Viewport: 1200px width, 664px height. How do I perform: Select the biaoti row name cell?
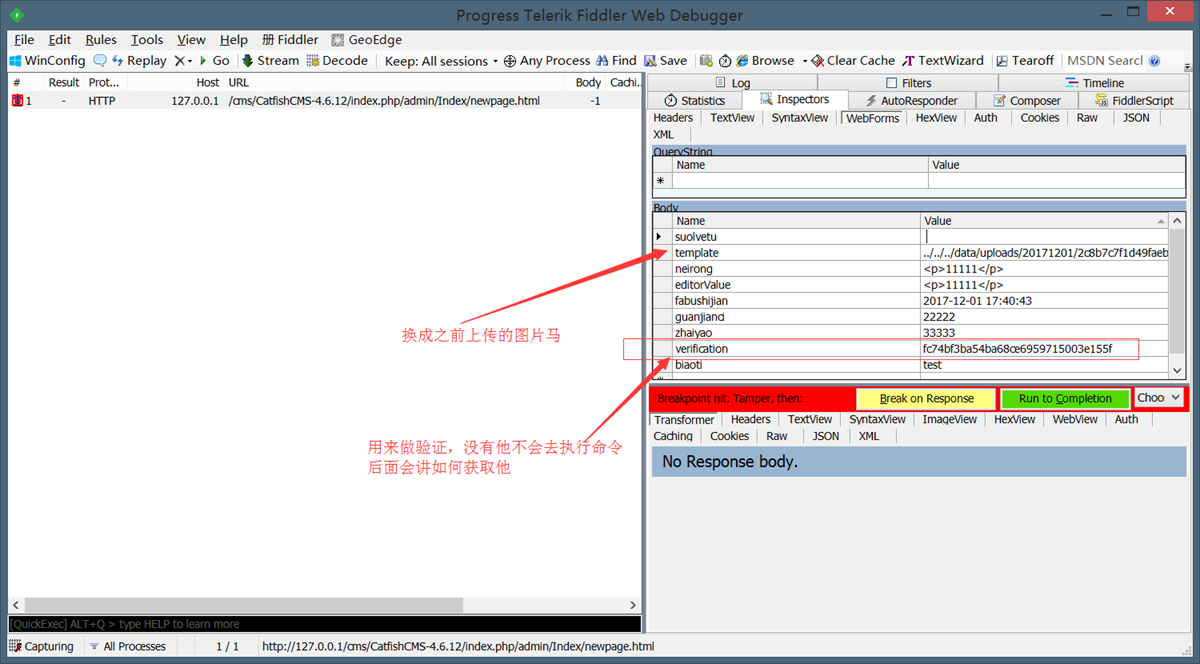(x=795, y=365)
